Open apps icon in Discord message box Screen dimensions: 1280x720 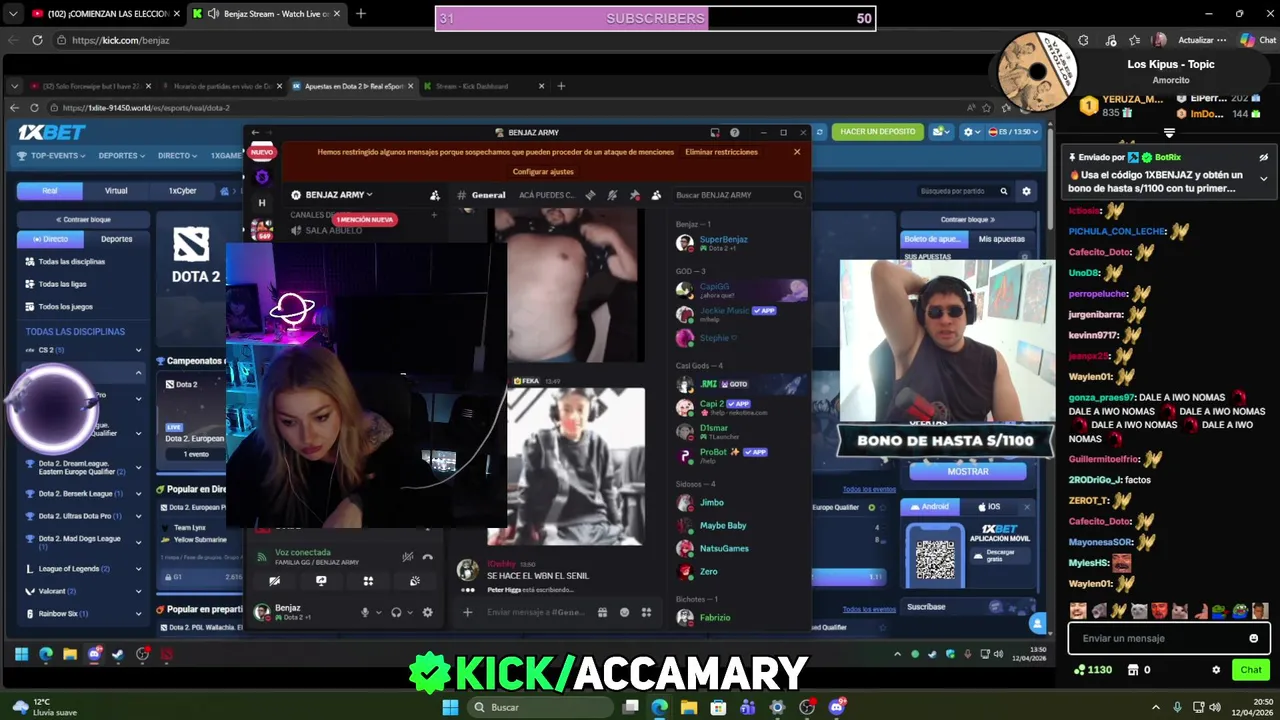pos(646,612)
